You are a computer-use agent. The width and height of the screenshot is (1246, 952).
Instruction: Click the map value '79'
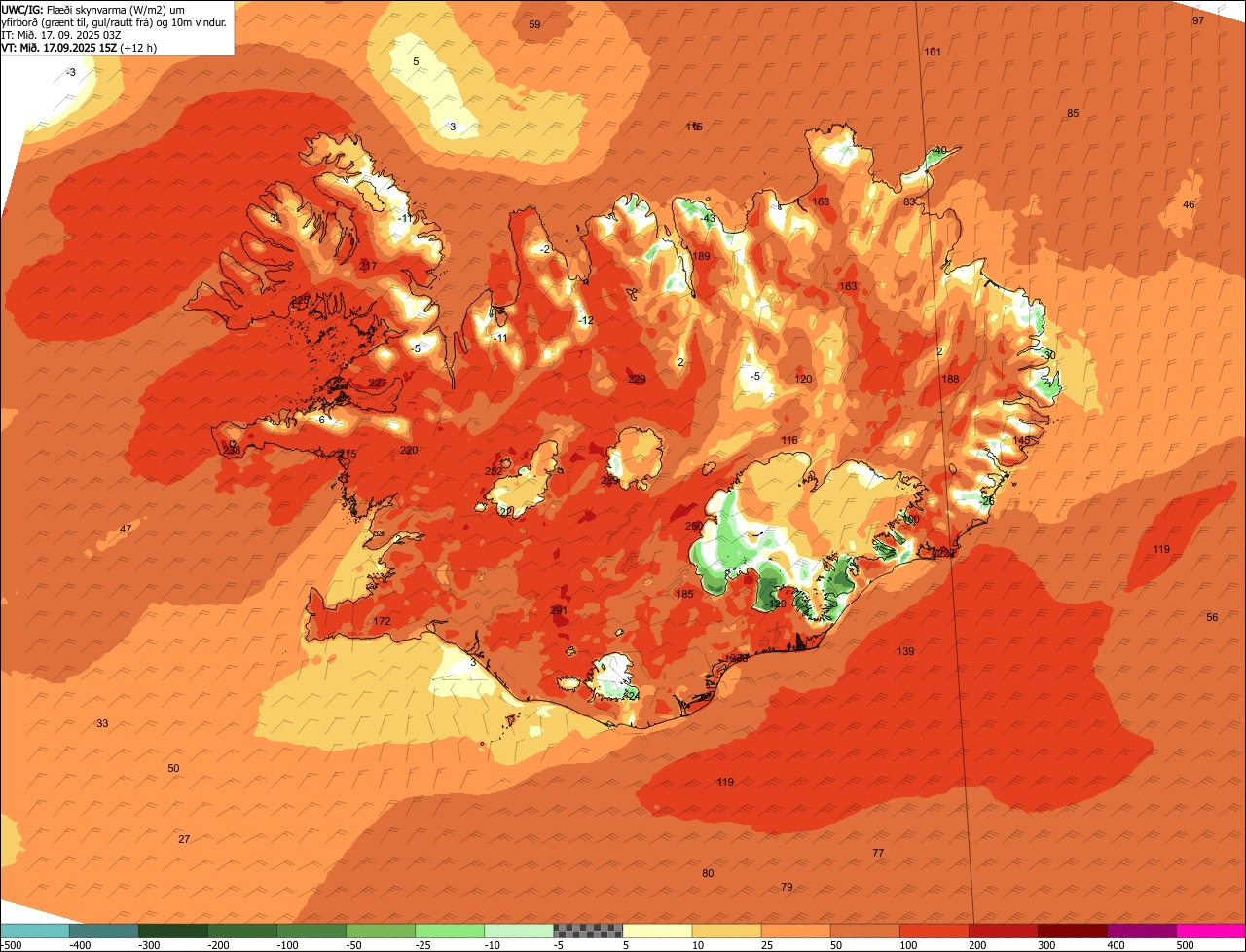pos(787,888)
